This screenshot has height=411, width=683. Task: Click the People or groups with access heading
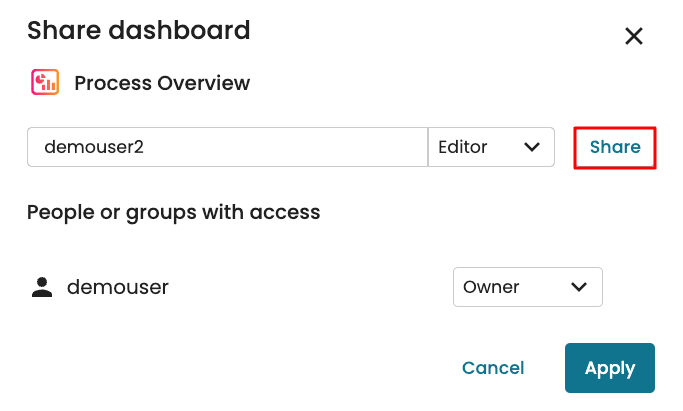coord(173,212)
